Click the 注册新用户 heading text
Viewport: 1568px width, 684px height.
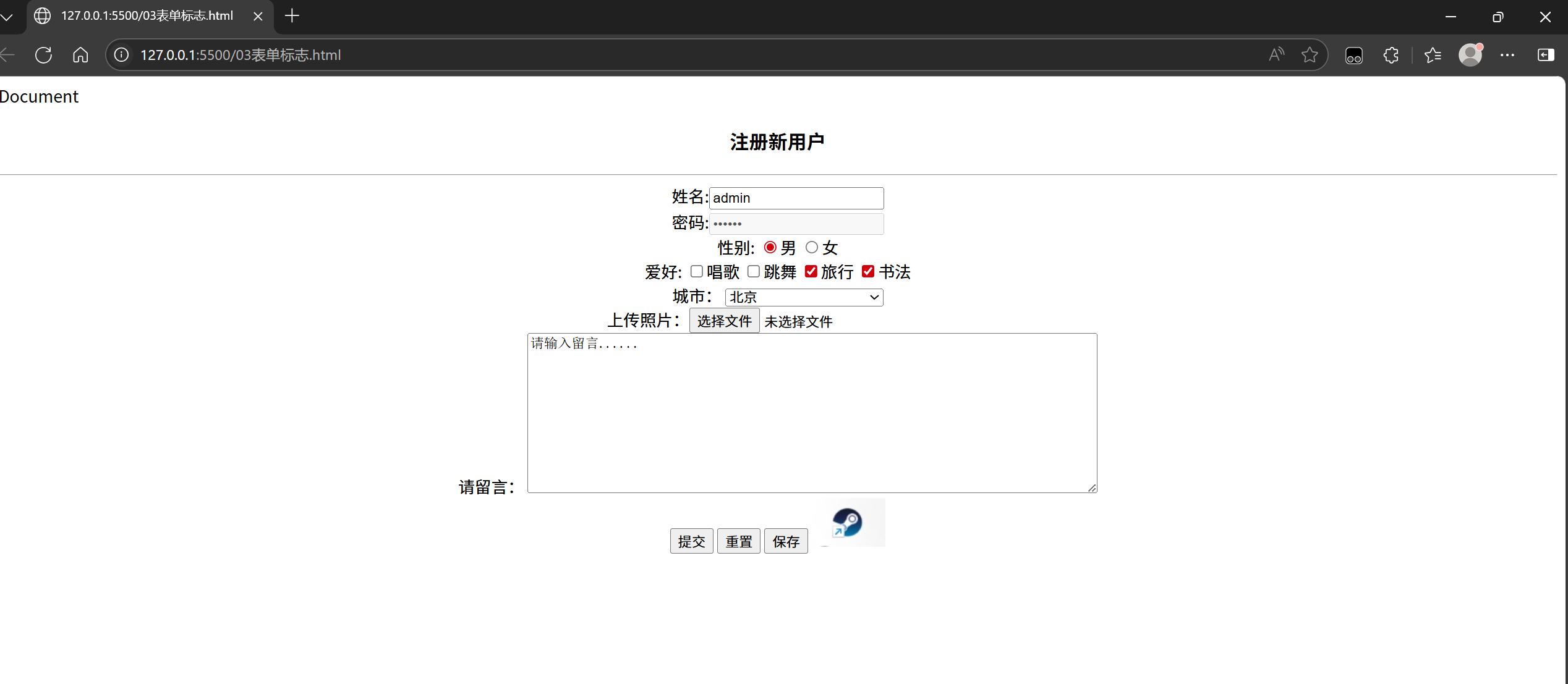[x=777, y=142]
